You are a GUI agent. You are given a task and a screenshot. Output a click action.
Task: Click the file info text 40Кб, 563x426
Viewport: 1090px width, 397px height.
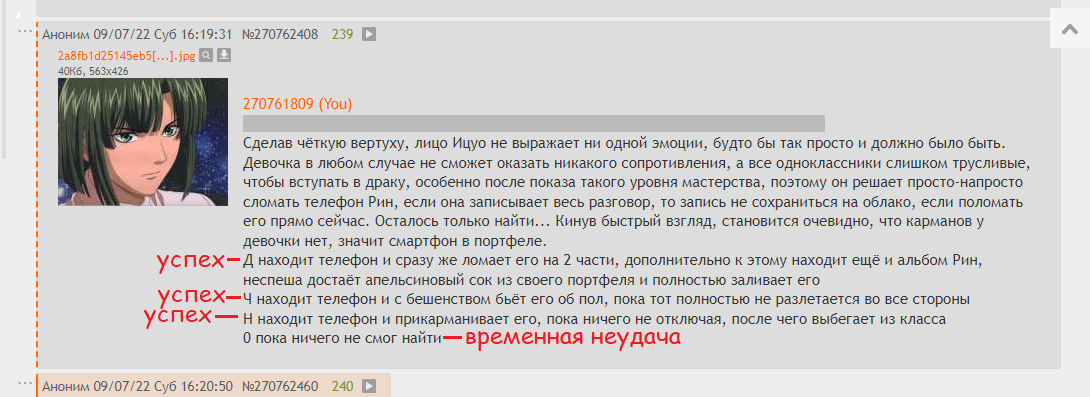[x=93, y=71]
